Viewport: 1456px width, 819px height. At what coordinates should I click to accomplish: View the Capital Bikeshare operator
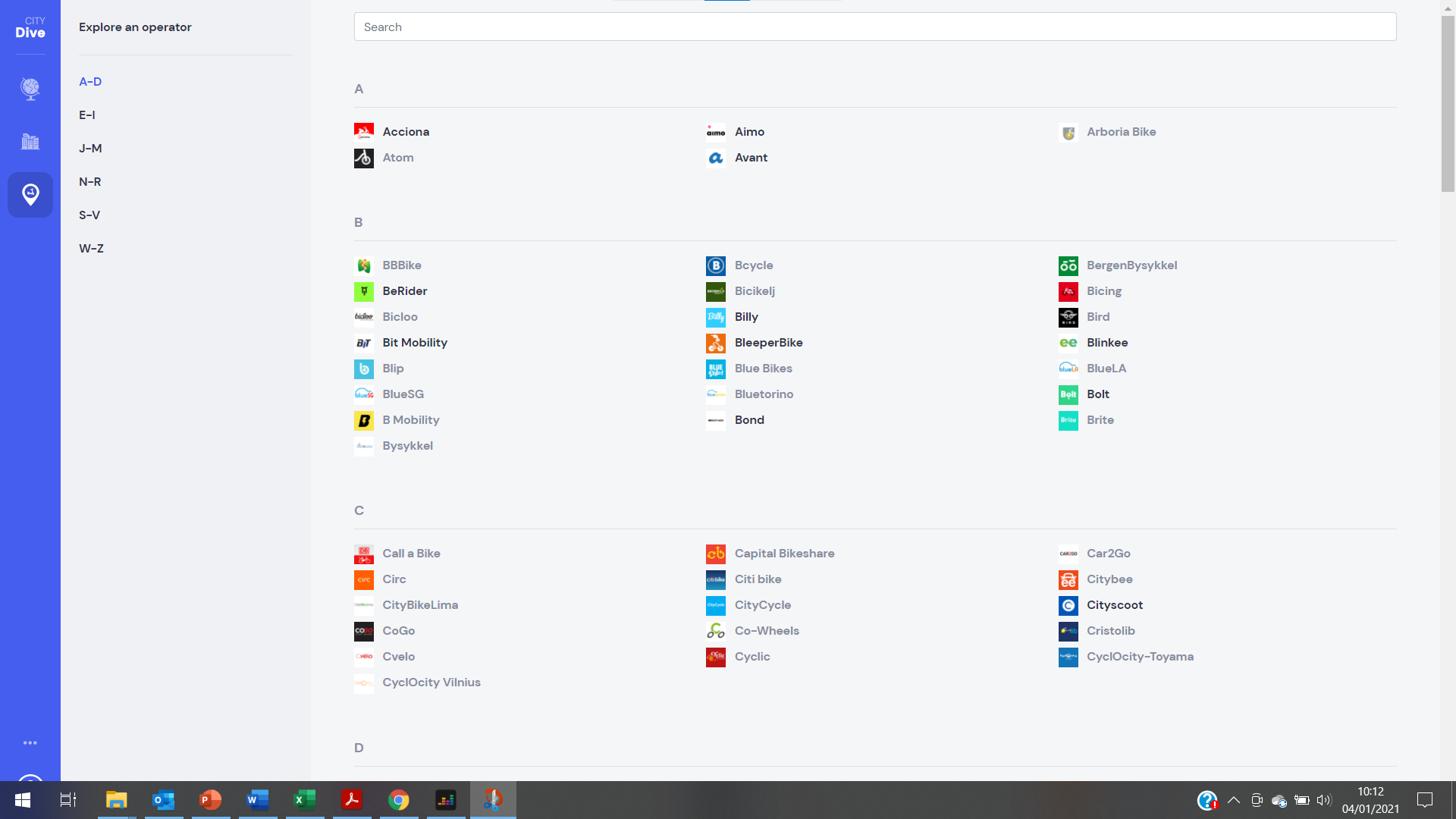coord(784,554)
